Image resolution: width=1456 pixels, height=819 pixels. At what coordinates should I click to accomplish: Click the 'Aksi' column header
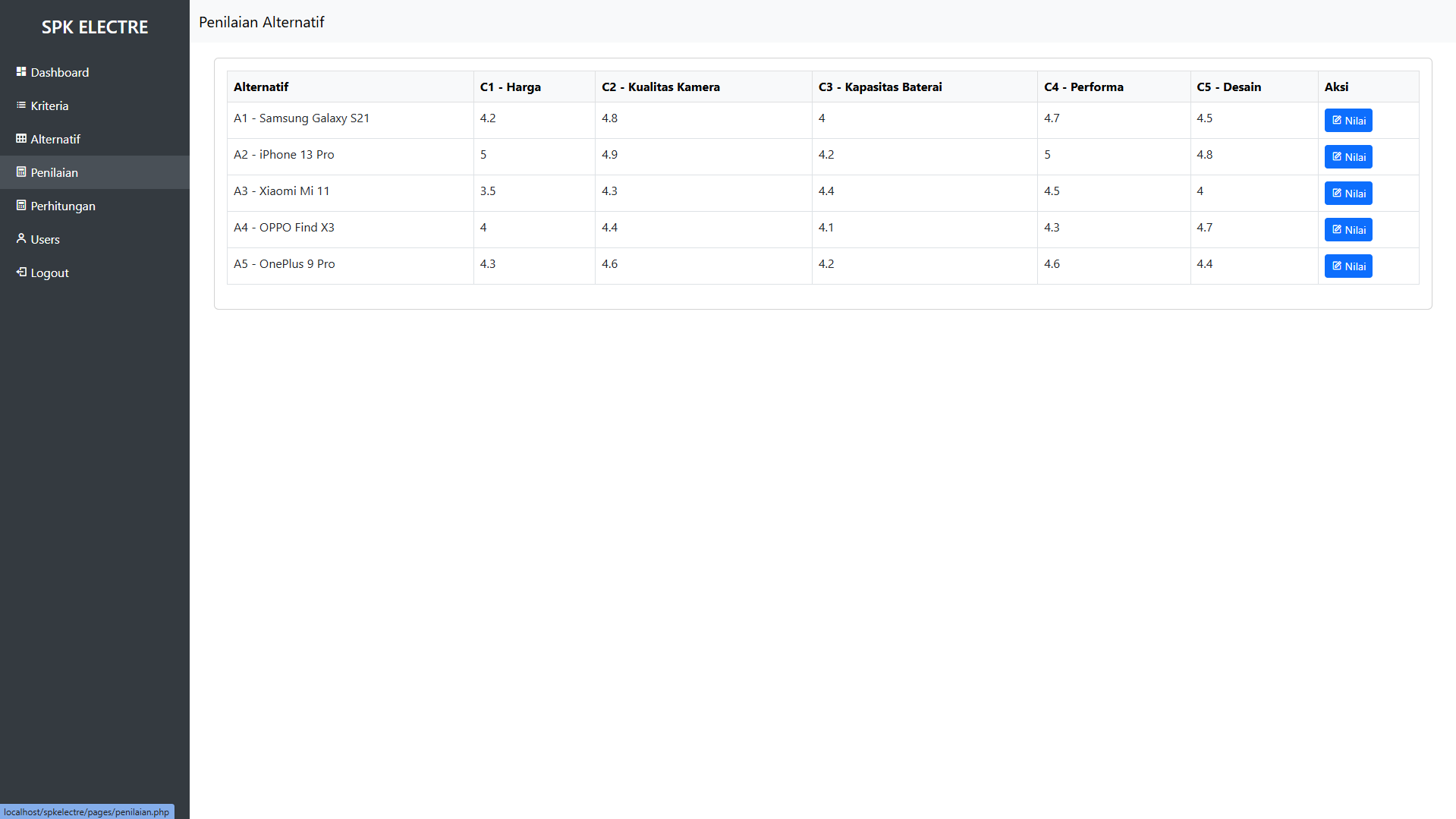tap(1369, 87)
